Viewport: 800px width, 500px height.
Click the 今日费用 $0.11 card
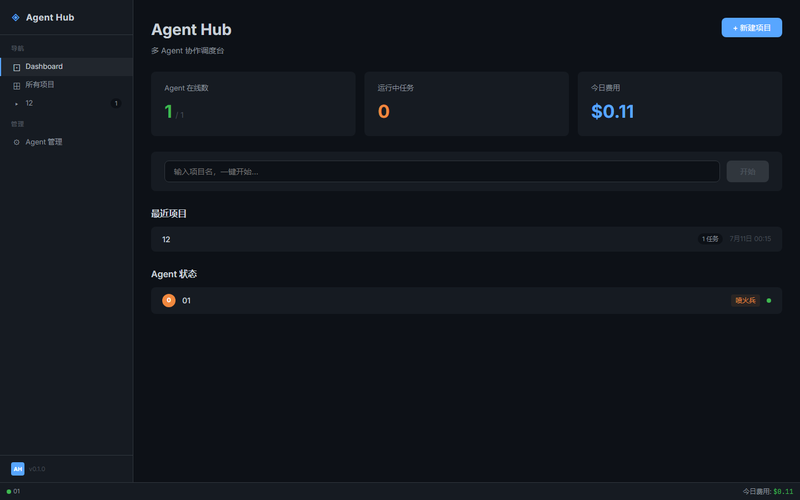coord(680,104)
